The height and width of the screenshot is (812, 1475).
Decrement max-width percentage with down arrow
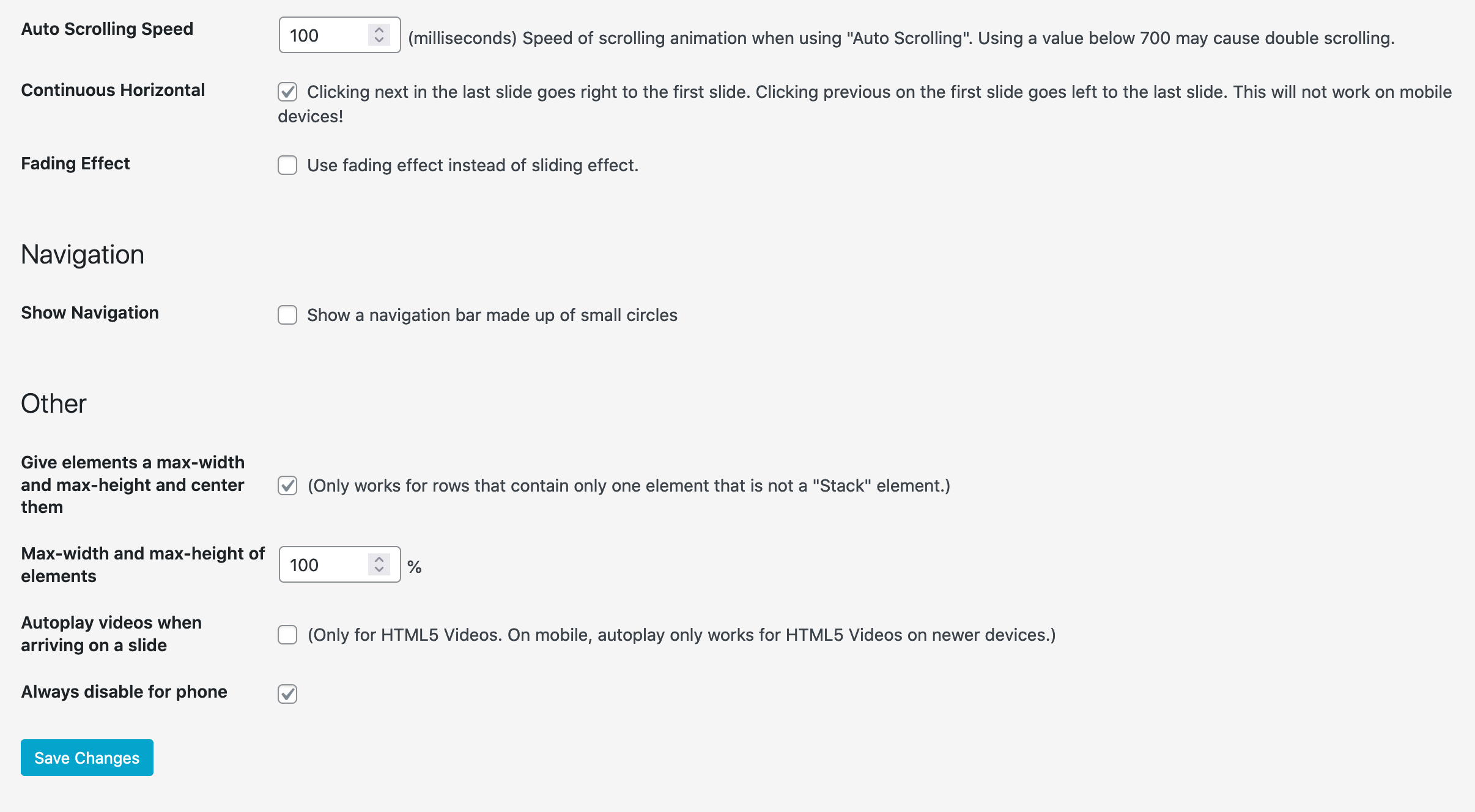(379, 570)
